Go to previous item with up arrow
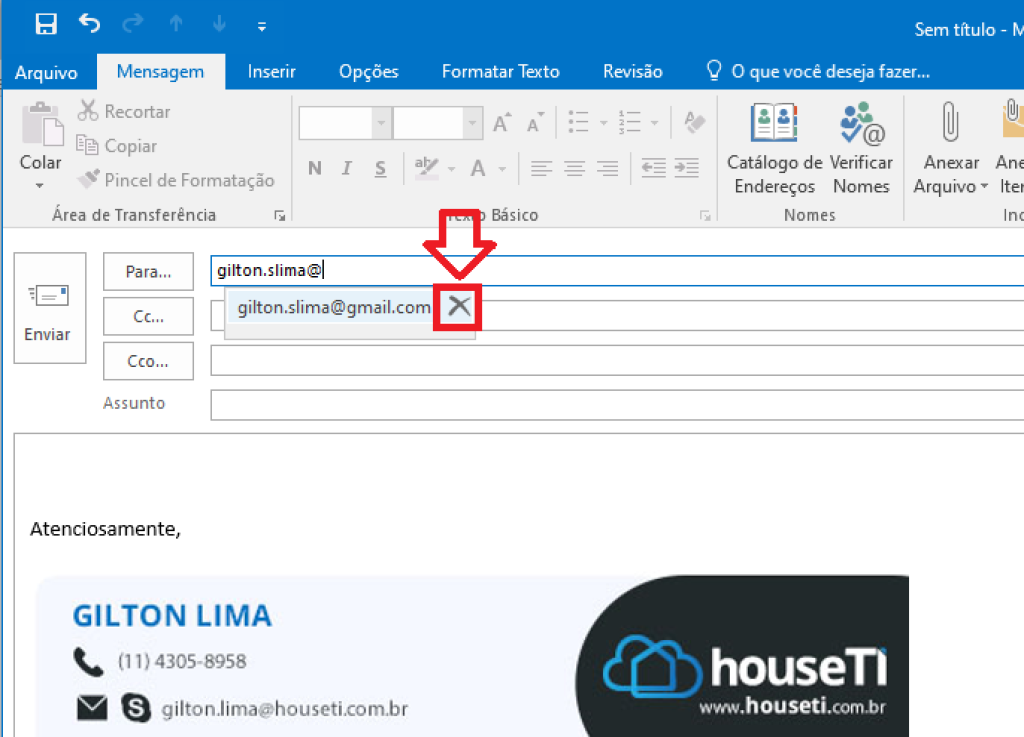 tap(176, 24)
